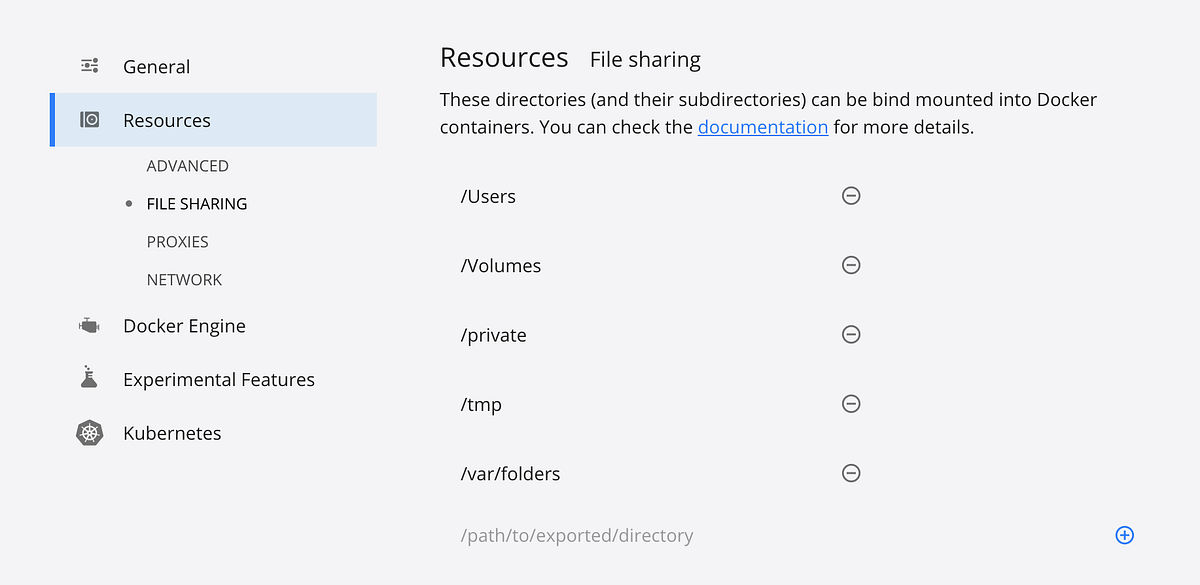The image size is (1200, 585).
Task: Open the General settings section
Action: click(156, 67)
